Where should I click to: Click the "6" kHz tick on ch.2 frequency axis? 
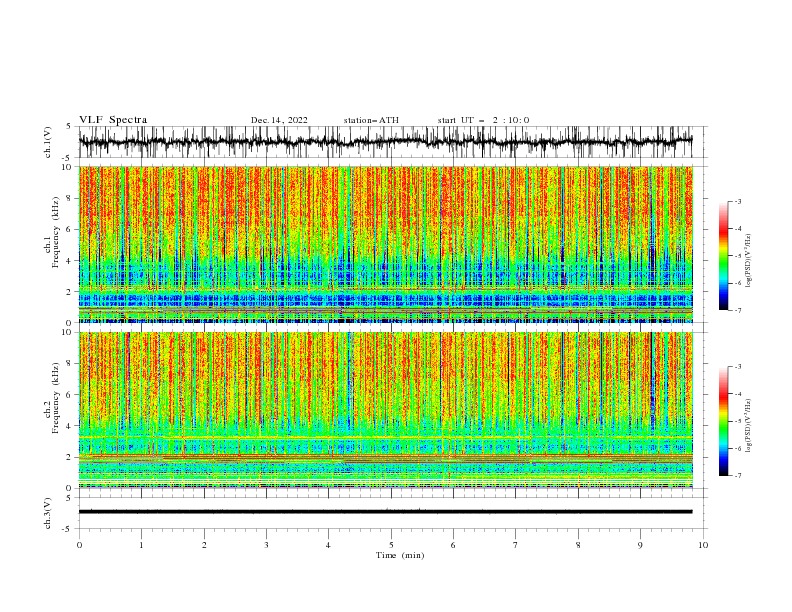pyautogui.click(x=70, y=395)
